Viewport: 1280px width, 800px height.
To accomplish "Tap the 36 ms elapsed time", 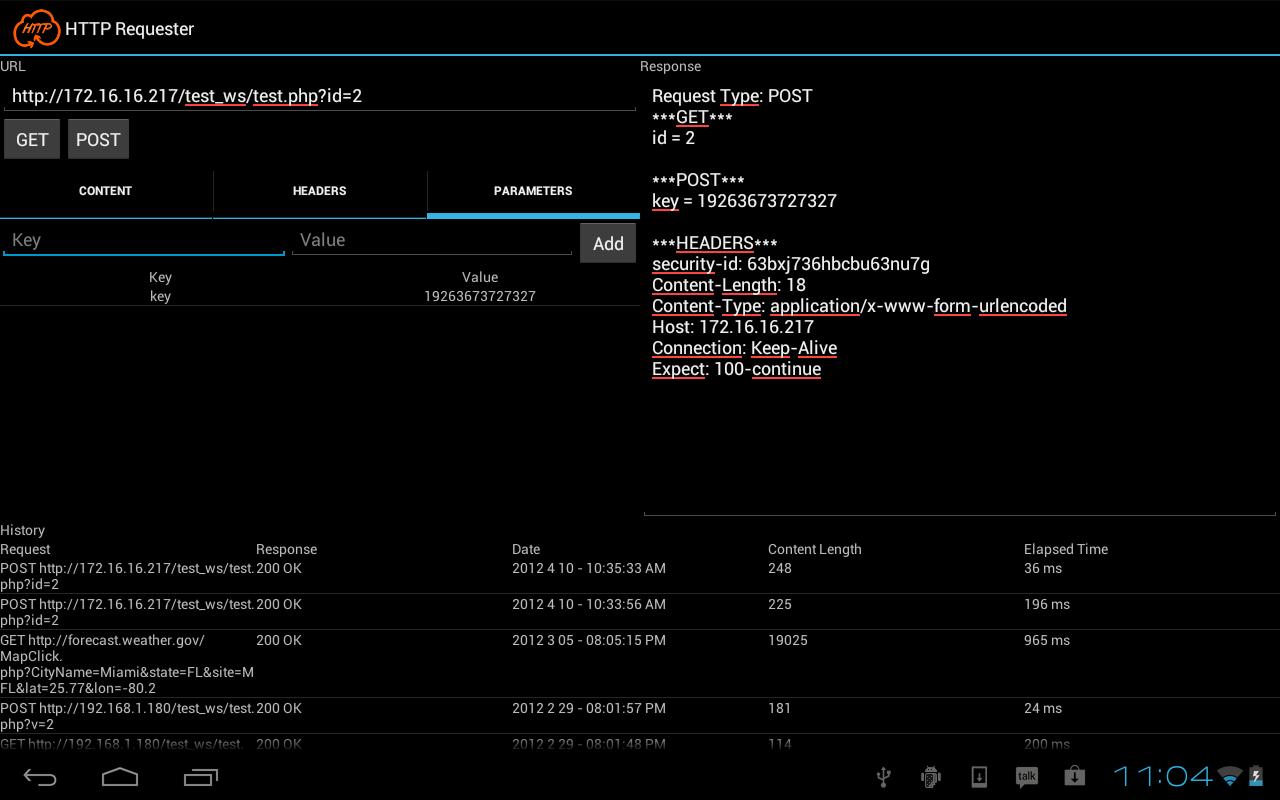I will coord(1043,568).
